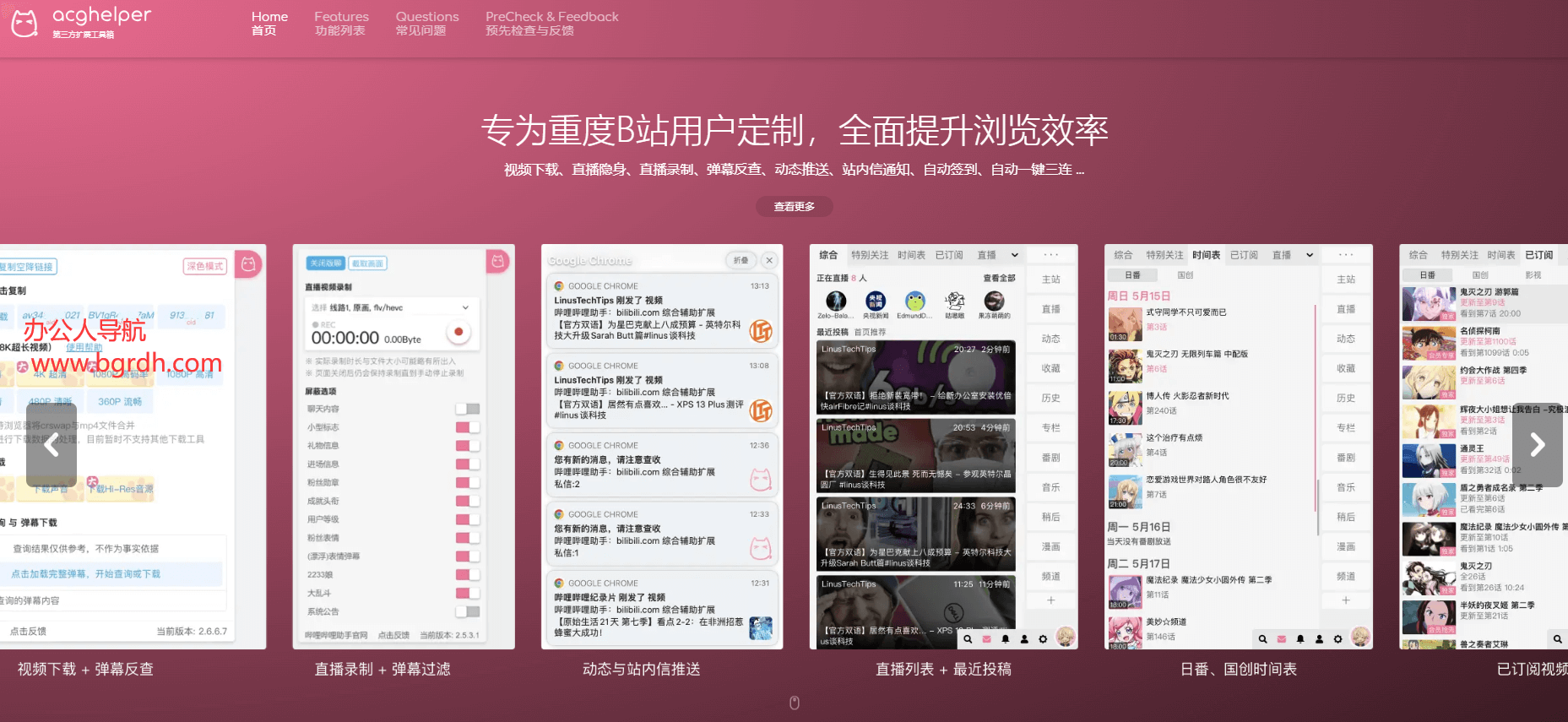Close the Google Chrome notification panel
The height and width of the screenshot is (722, 1568).
coord(768,260)
